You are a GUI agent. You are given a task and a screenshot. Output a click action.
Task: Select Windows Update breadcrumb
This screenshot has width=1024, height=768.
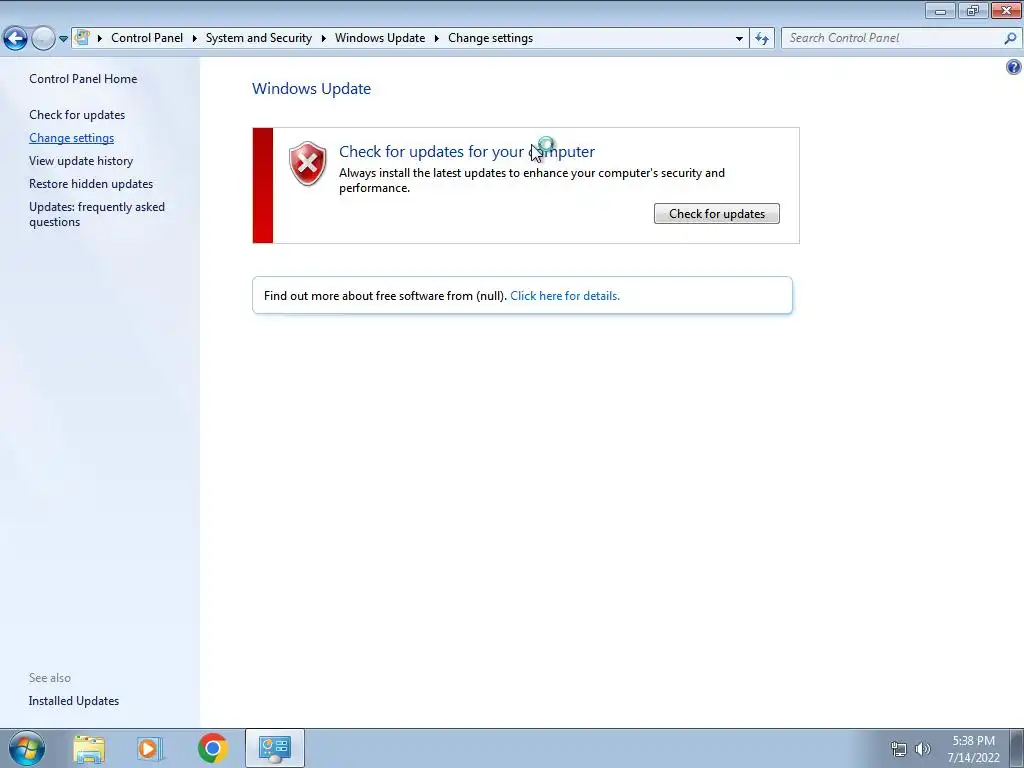[380, 38]
